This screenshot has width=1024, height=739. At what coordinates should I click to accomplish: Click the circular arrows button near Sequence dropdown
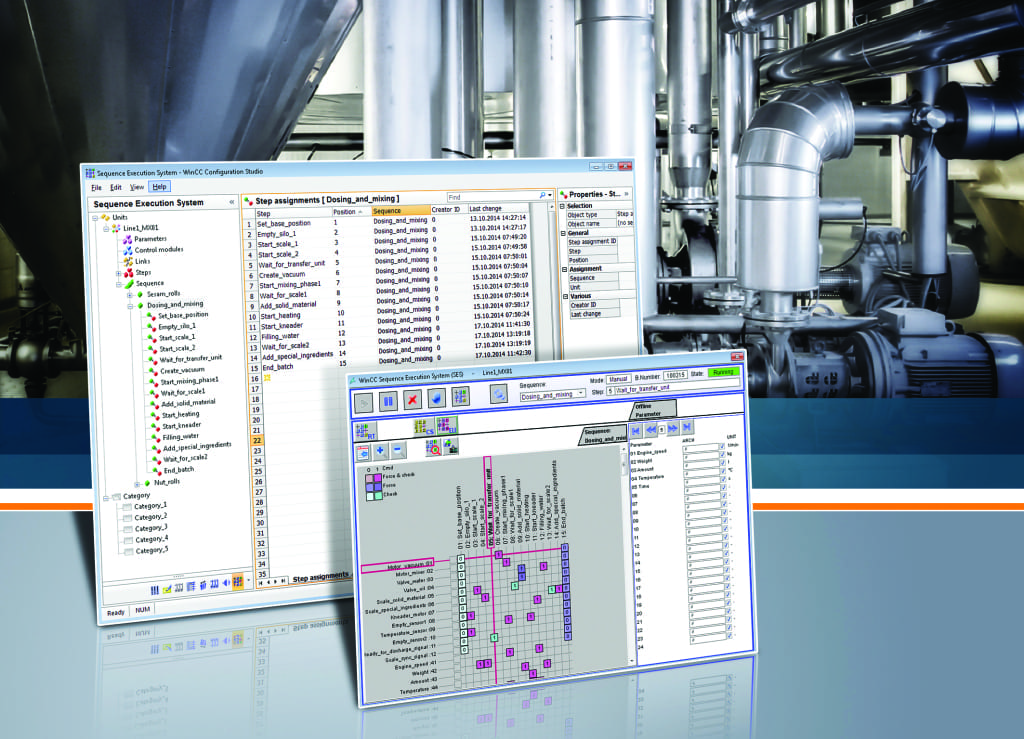[x=498, y=394]
